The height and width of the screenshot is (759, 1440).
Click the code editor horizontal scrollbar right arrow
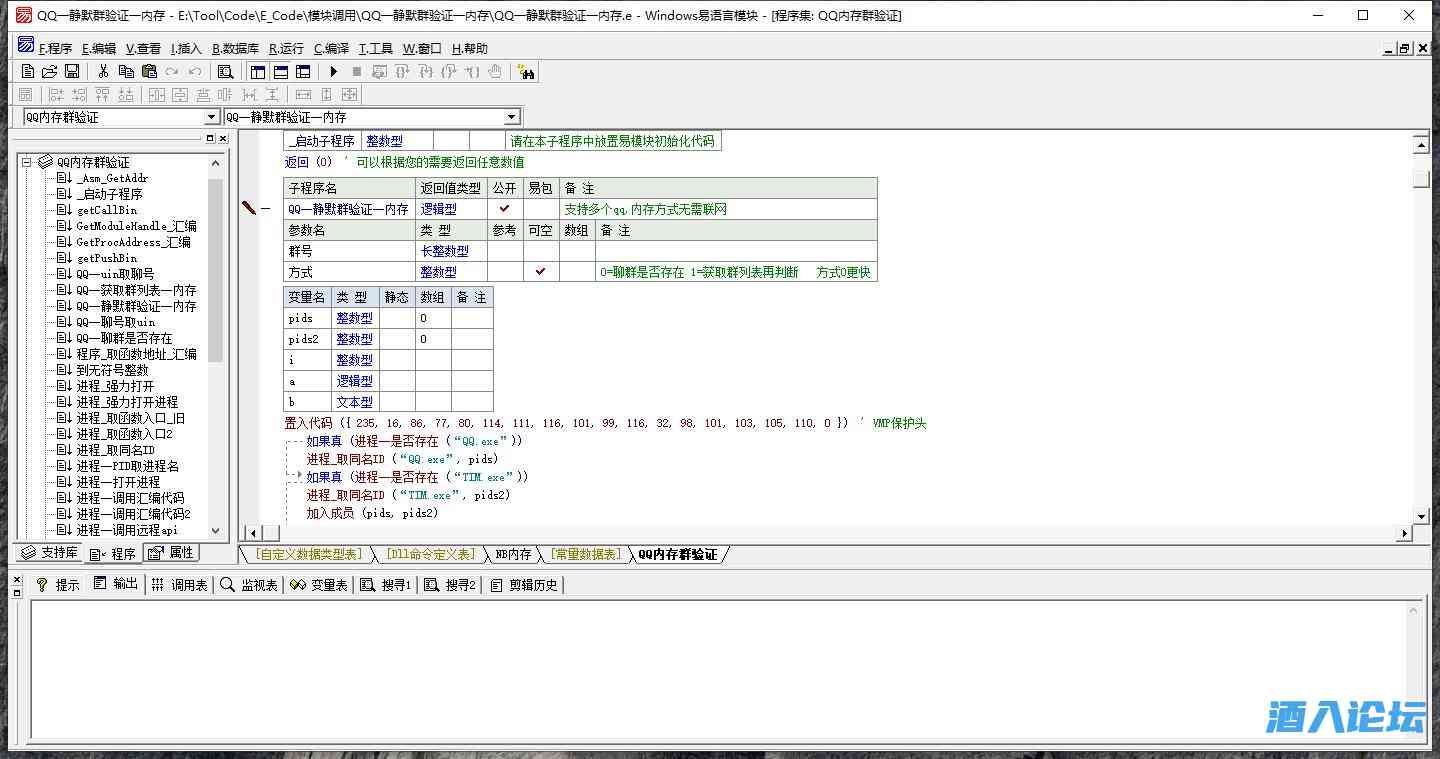click(x=1404, y=533)
